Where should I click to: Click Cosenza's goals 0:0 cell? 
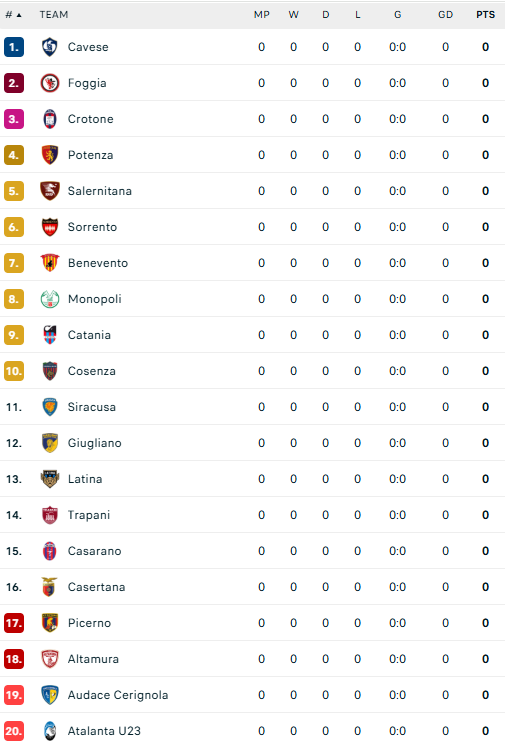(x=397, y=371)
